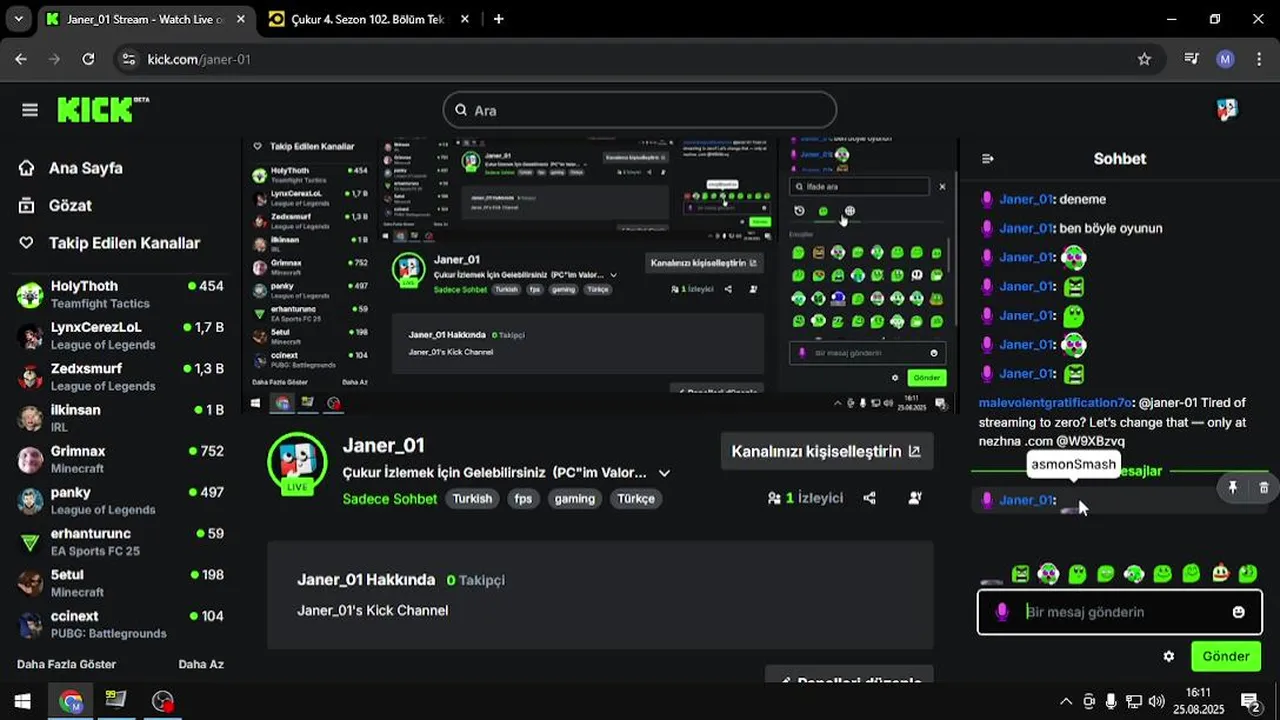Image resolution: width=1280 pixels, height=720 pixels.
Task: Open Chrome profile M avatar
Action: tap(1225, 59)
